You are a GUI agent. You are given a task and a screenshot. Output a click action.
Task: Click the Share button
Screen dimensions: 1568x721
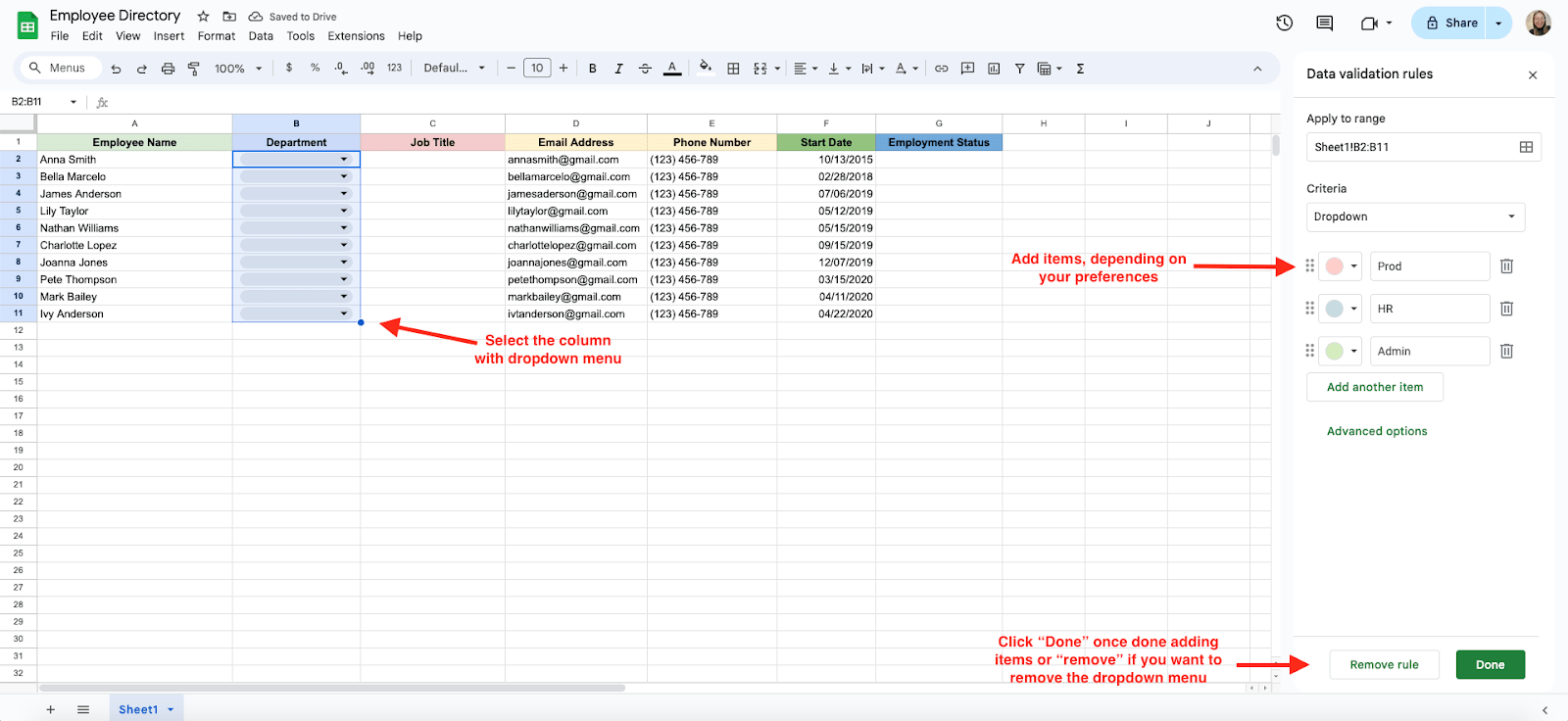[1450, 23]
